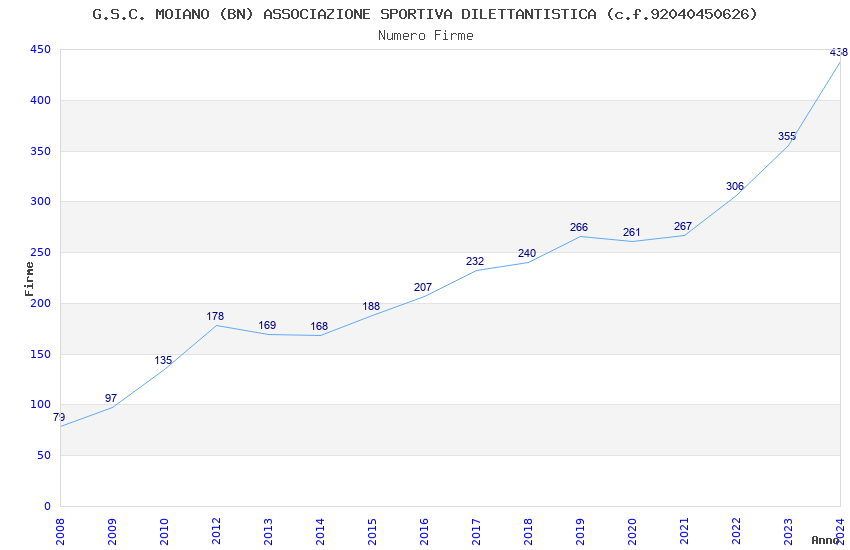This screenshot has height=550, width=850.
Task: Click the 'Firme' y-axis title
Action: (x=29, y=279)
